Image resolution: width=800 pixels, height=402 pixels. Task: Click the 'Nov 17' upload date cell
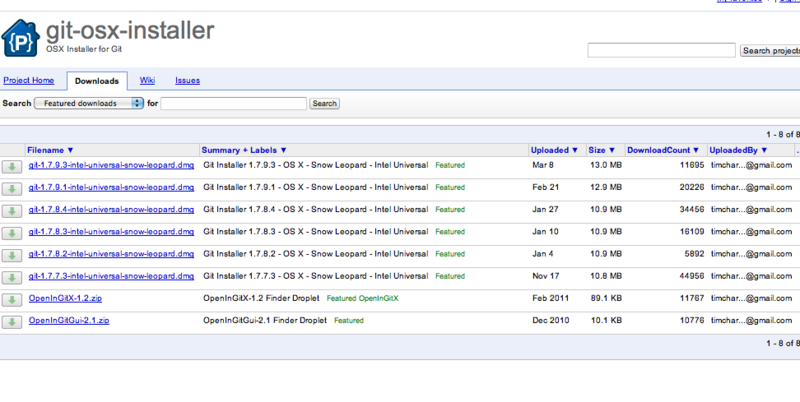click(x=545, y=276)
